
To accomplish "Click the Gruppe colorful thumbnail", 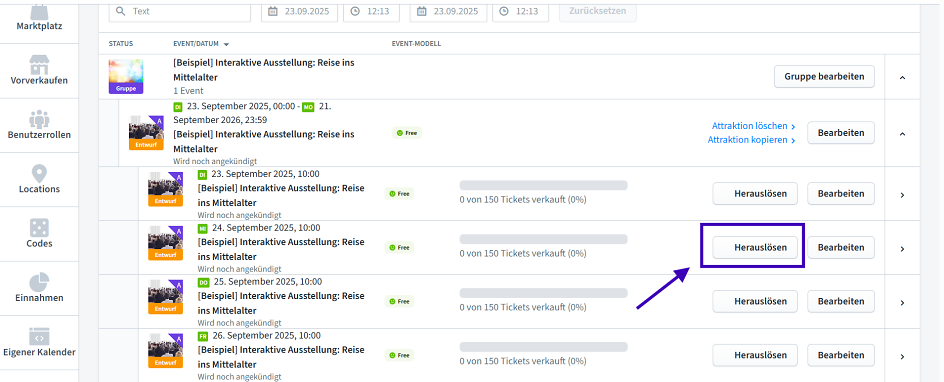I will click(x=126, y=76).
